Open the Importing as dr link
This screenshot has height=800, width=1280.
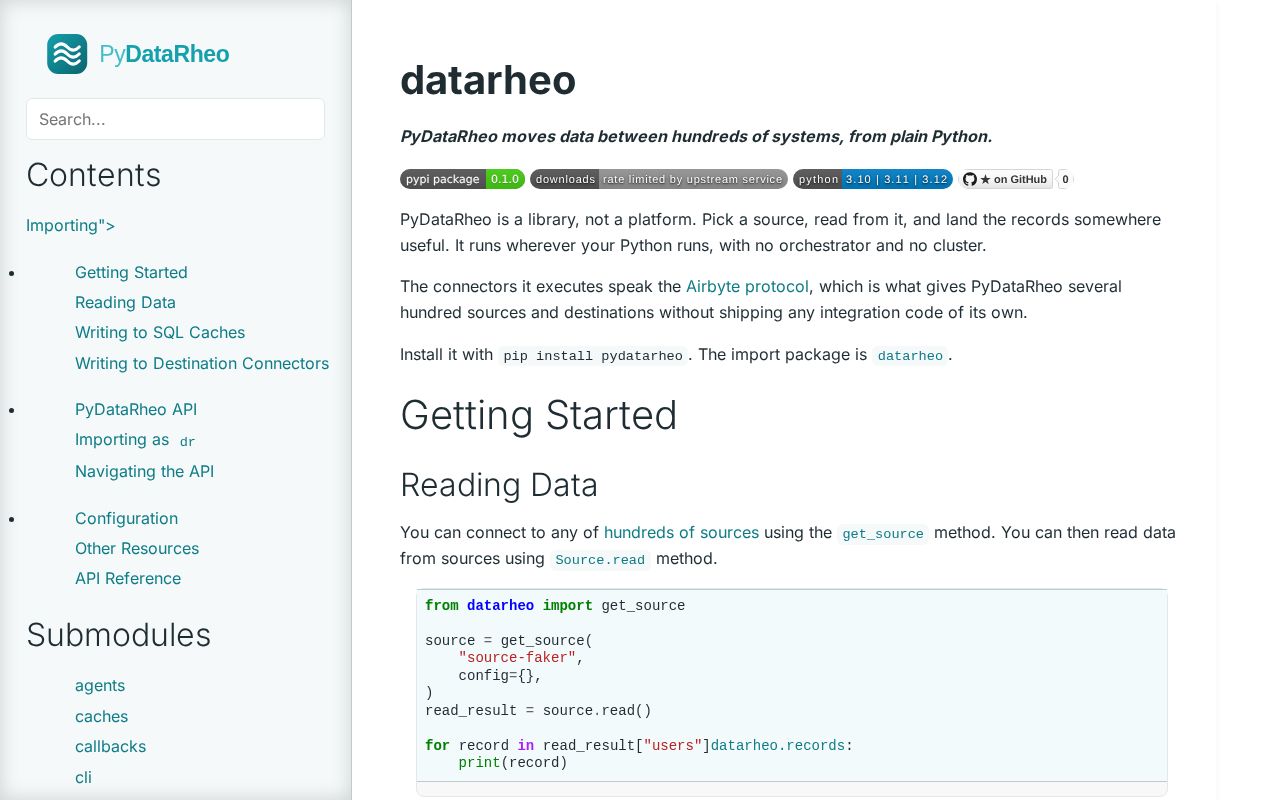click(x=136, y=440)
